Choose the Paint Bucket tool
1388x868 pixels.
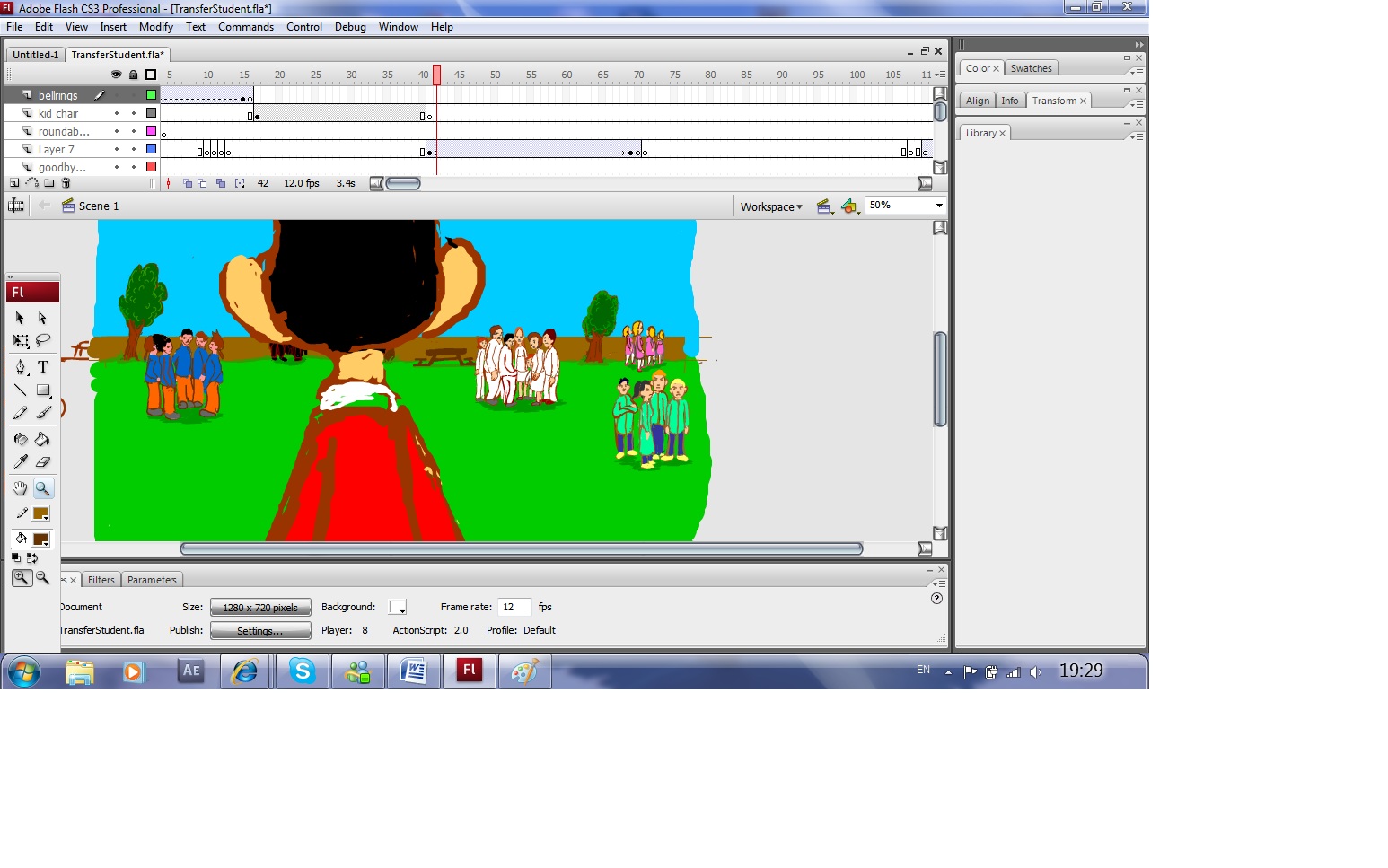pos(42,439)
